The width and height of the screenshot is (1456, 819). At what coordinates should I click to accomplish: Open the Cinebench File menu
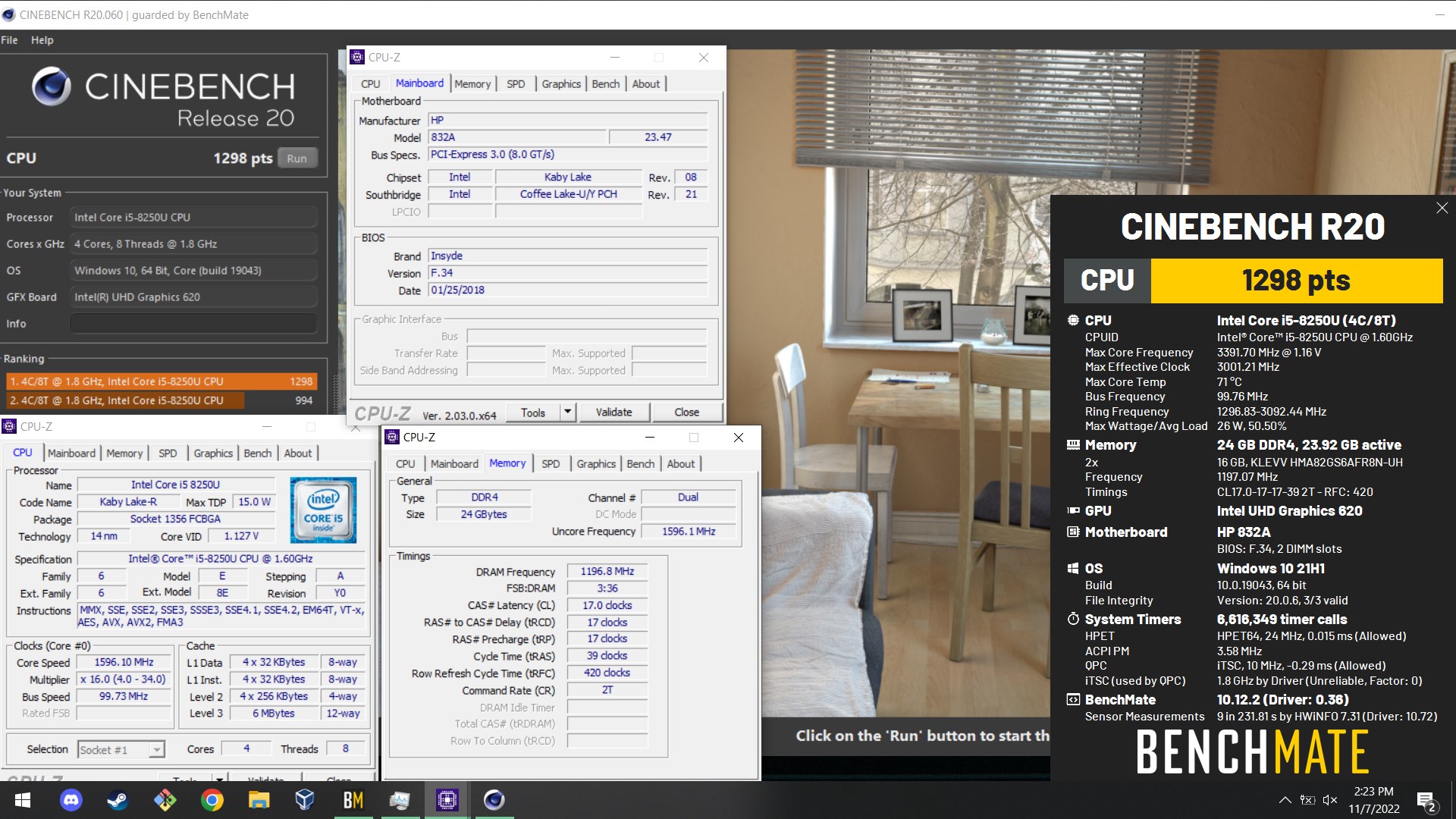point(9,40)
